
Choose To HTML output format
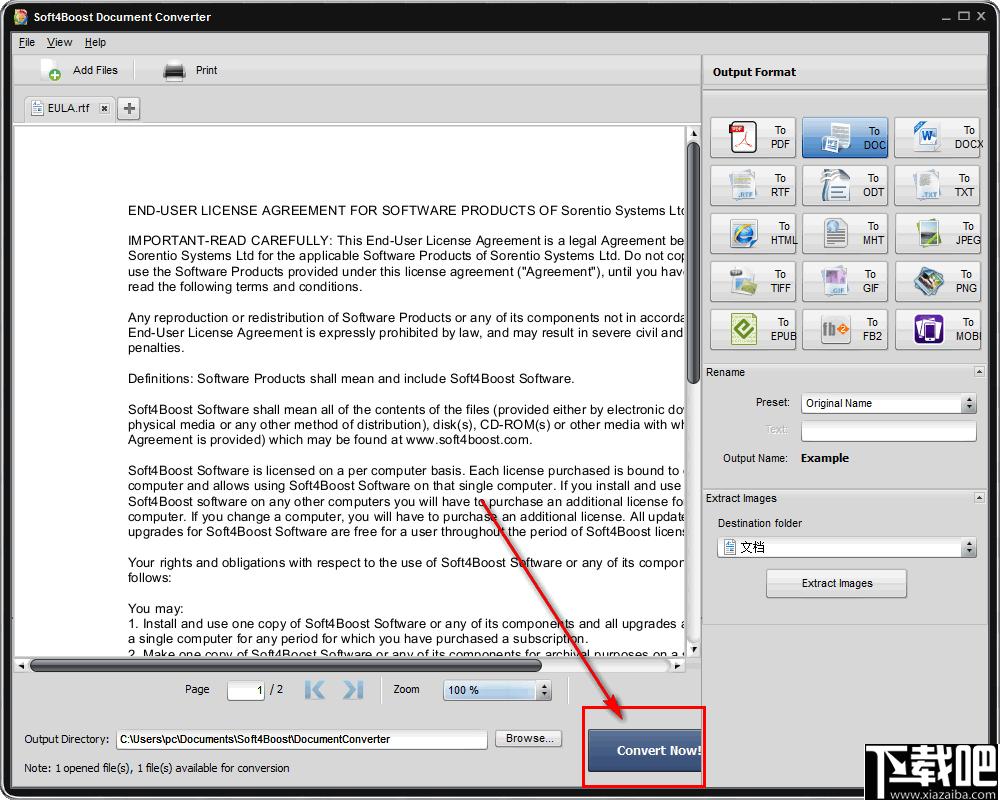click(753, 233)
